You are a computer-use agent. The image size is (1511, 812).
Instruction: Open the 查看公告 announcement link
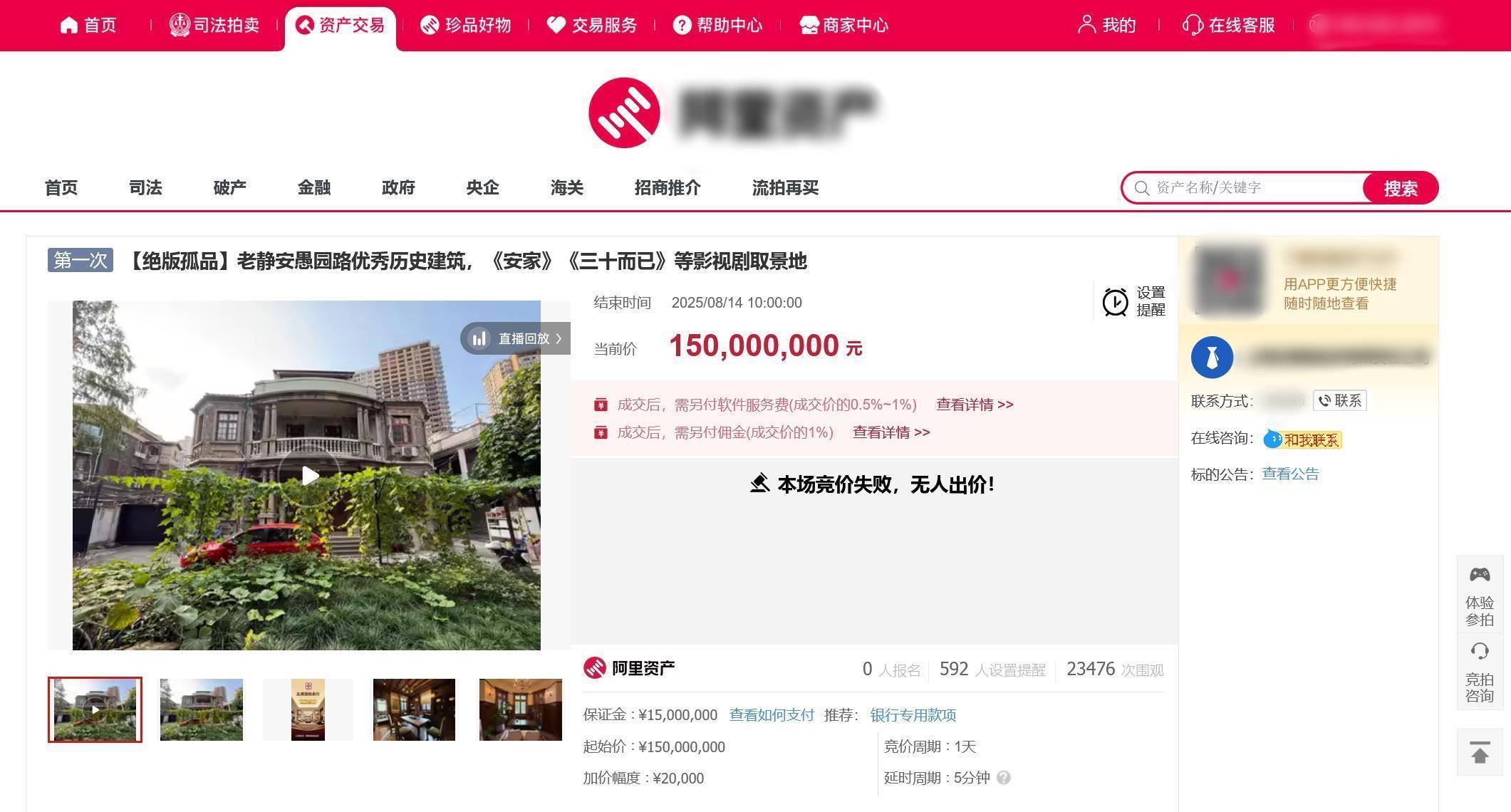pos(1289,474)
